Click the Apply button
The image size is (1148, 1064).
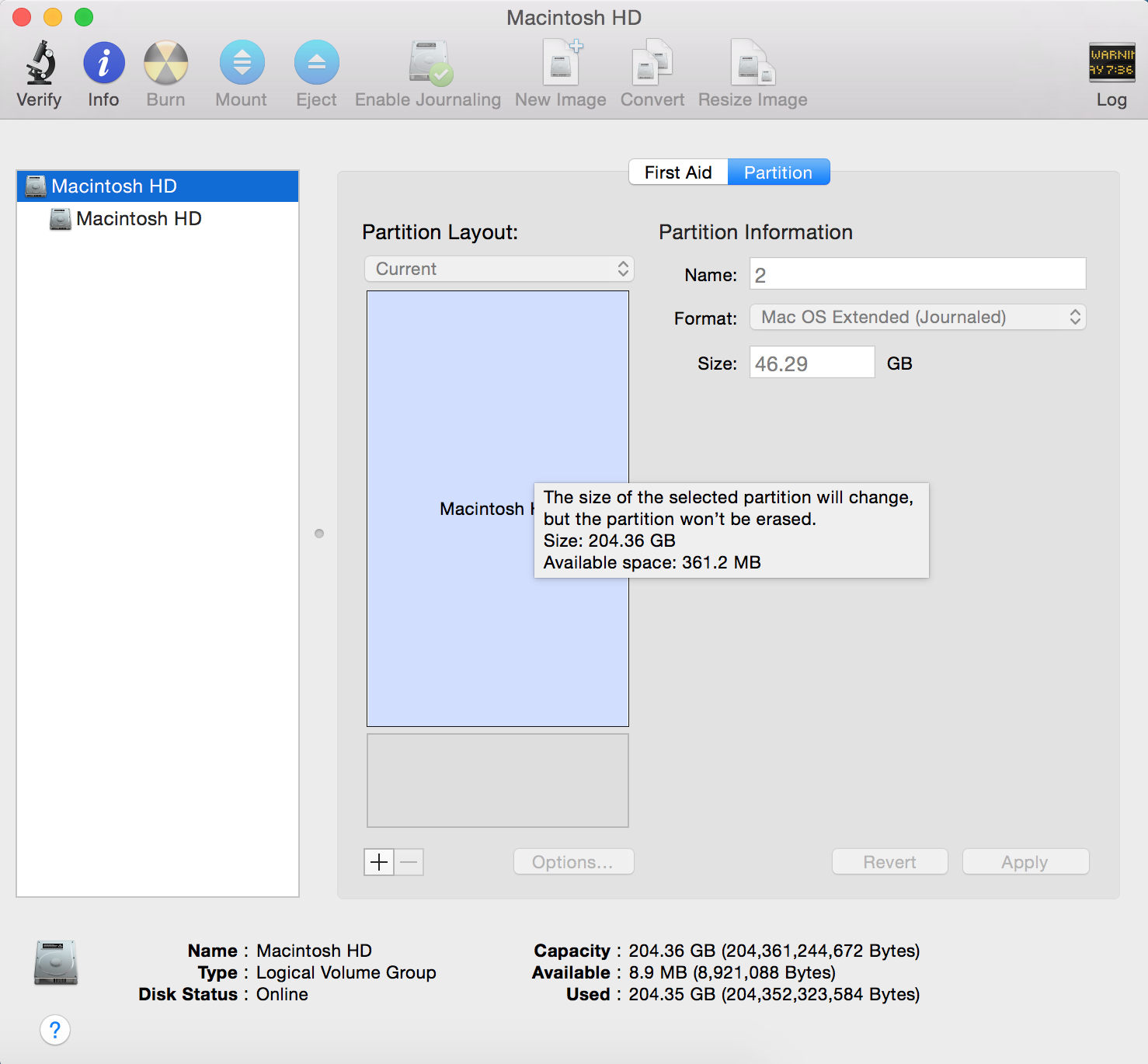(x=1025, y=862)
